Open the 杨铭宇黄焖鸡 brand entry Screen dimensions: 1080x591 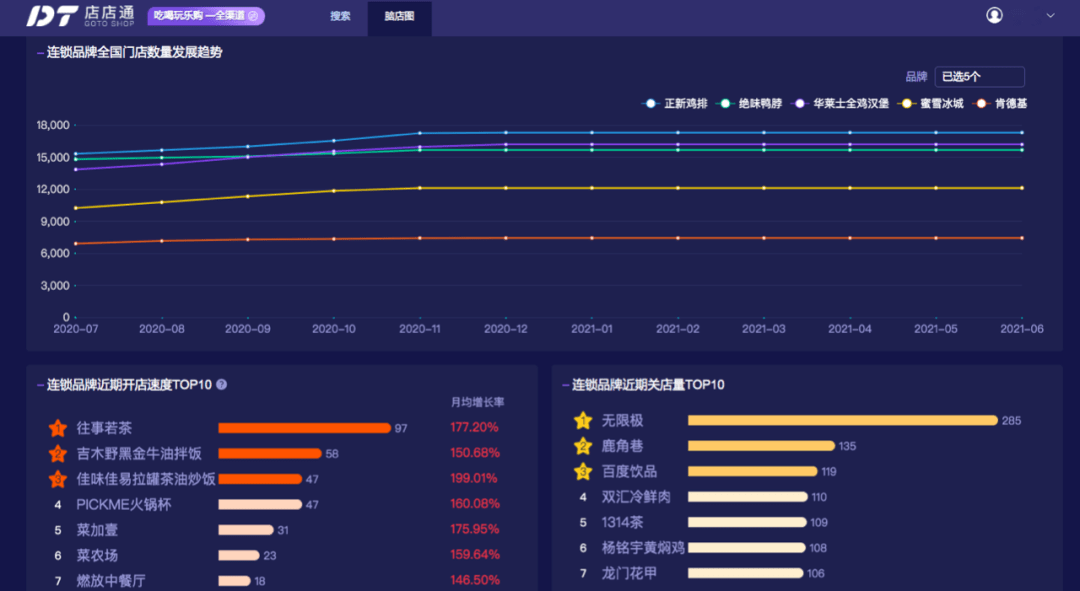642,548
